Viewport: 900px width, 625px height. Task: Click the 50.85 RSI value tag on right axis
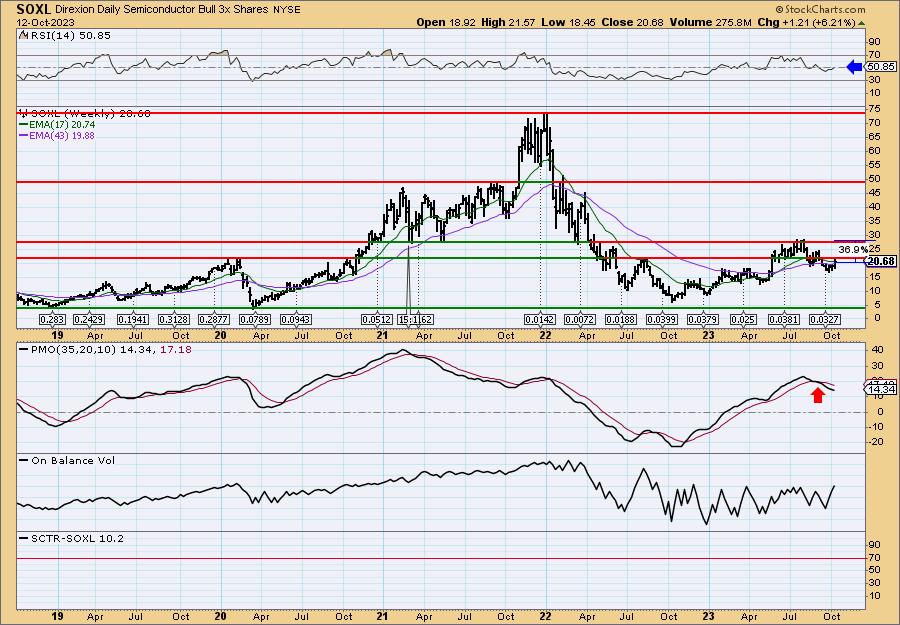[x=881, y=67]
